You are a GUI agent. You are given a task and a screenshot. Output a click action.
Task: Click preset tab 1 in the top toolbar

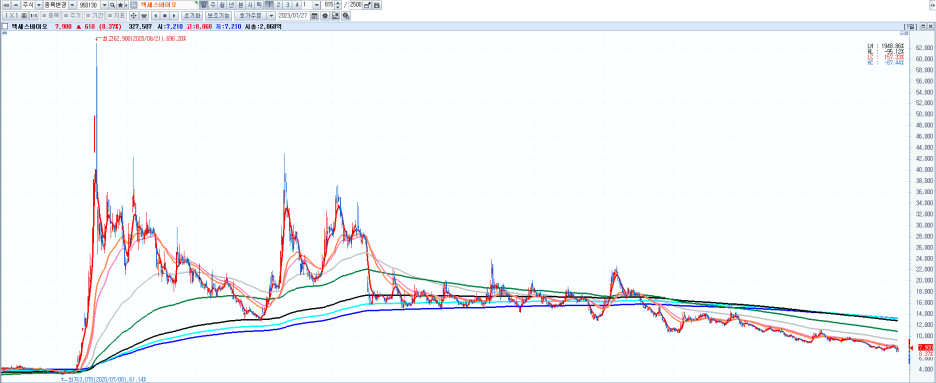[x=269, y=5]
